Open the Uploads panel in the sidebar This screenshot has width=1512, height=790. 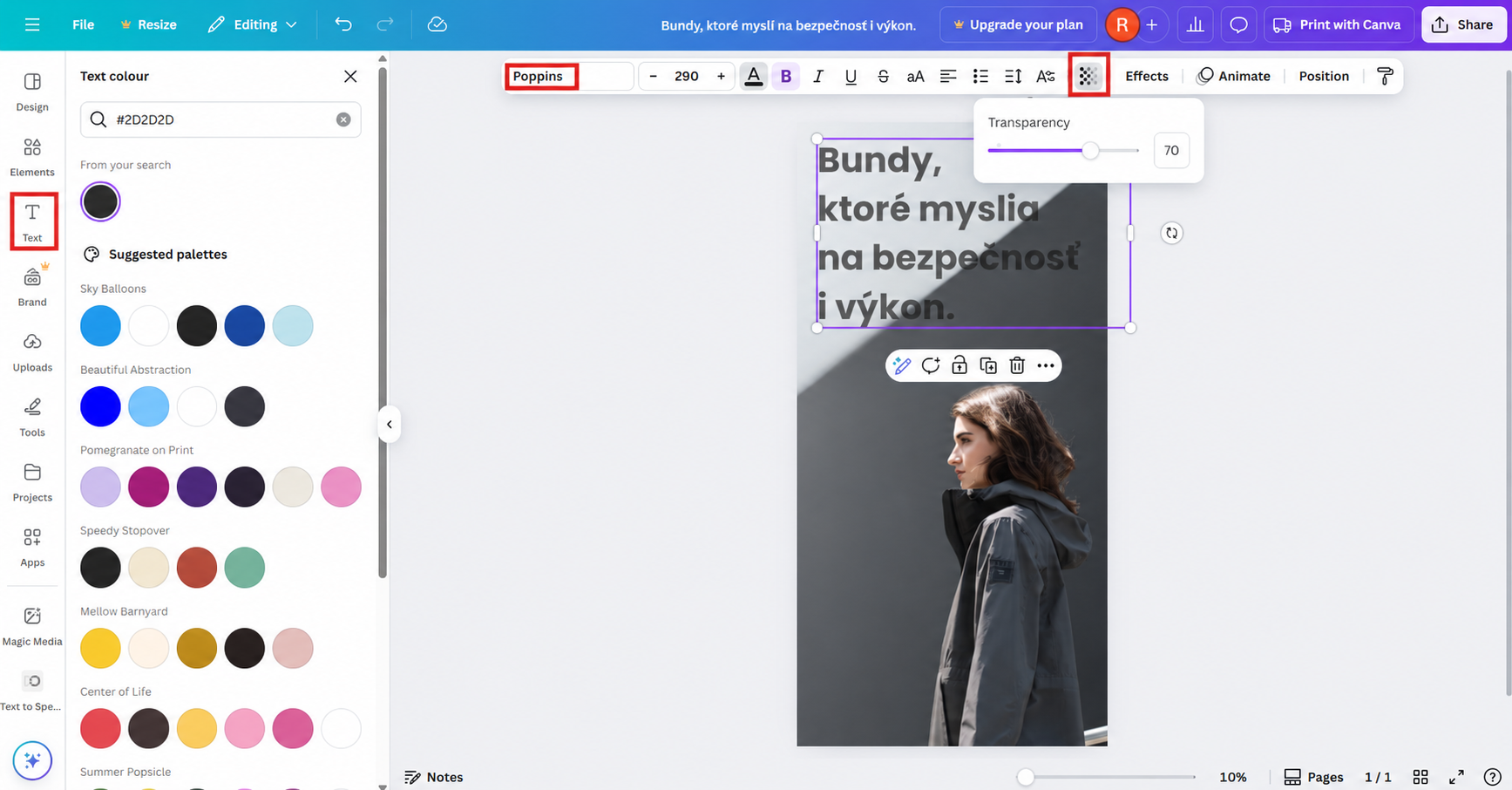32,352
